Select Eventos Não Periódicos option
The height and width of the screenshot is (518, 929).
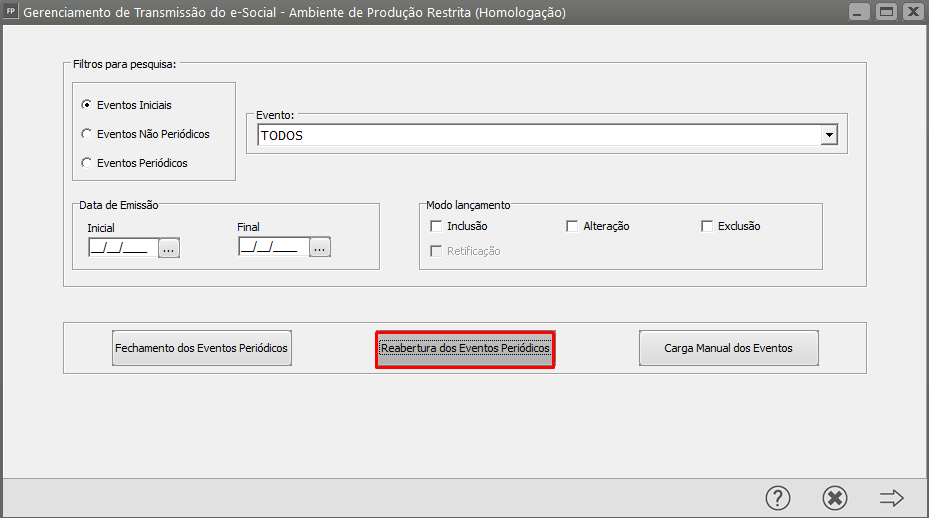pos(87,134)
